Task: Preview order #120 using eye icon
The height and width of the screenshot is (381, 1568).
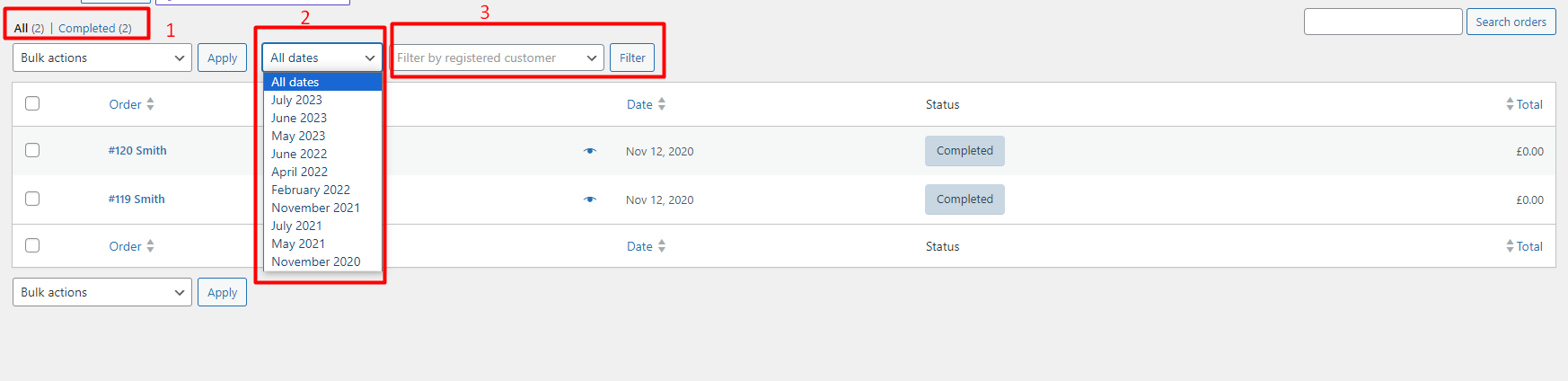Action: tap(590, 151)
